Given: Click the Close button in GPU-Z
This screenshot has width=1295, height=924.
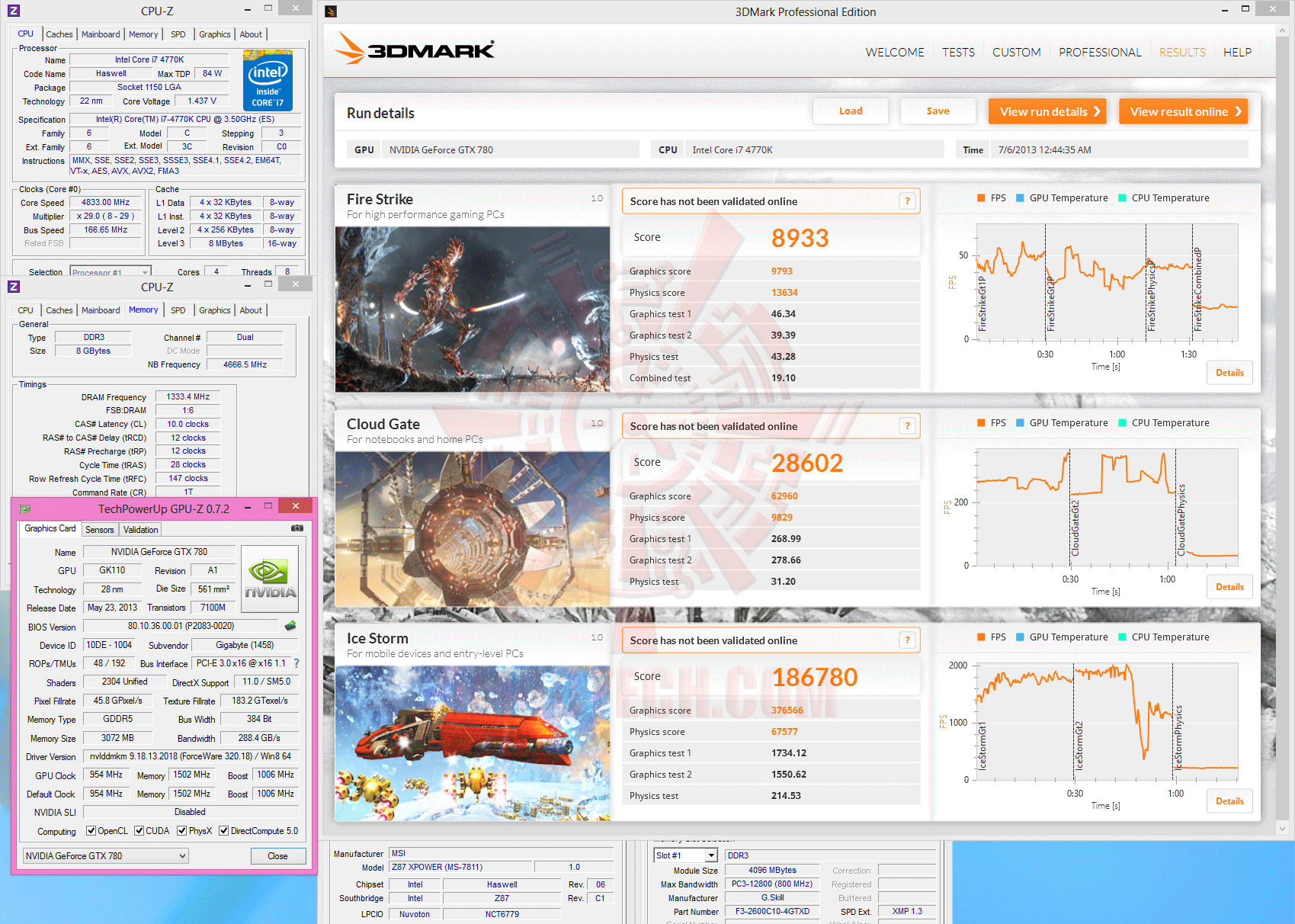Looking at the screenshot, I should pyautogui.click(x=277, y=856).
